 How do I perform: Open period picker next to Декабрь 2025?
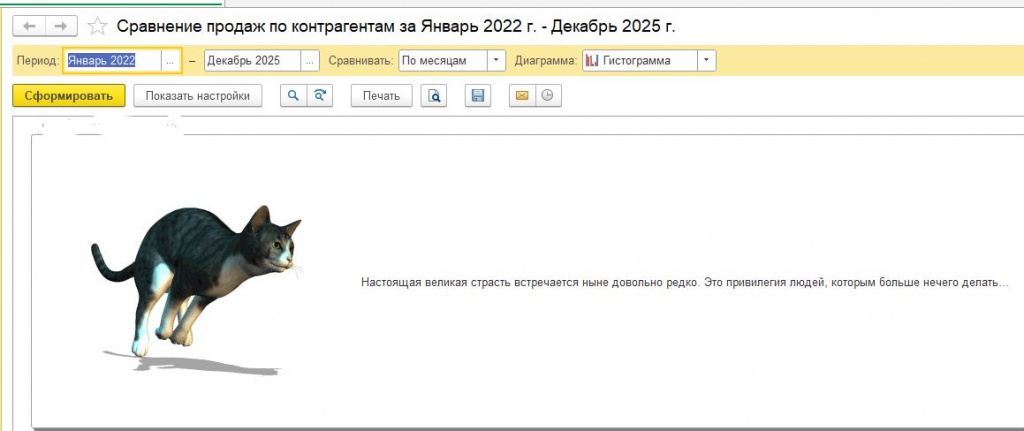310,60
